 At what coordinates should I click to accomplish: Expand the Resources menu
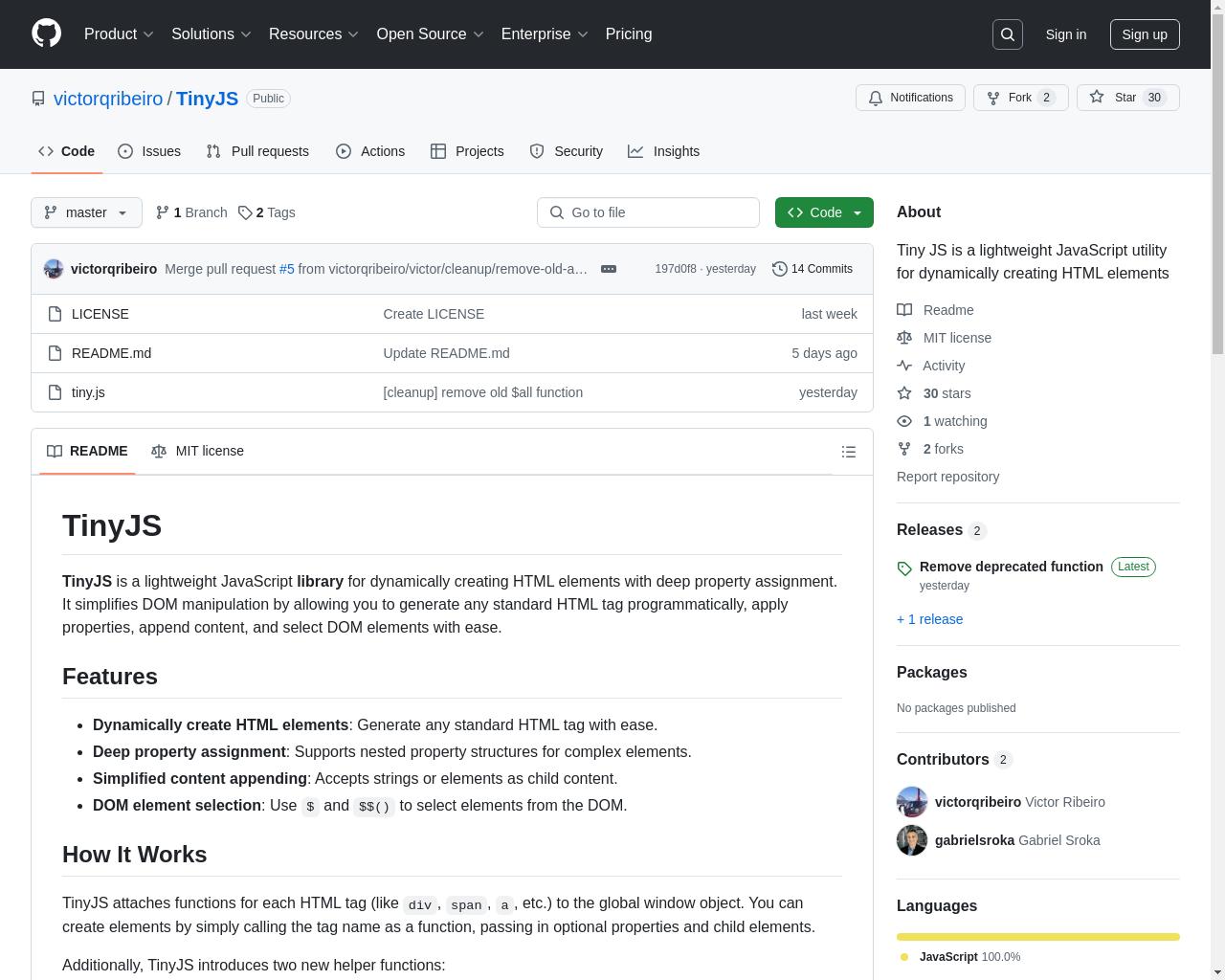pos(314,33)
